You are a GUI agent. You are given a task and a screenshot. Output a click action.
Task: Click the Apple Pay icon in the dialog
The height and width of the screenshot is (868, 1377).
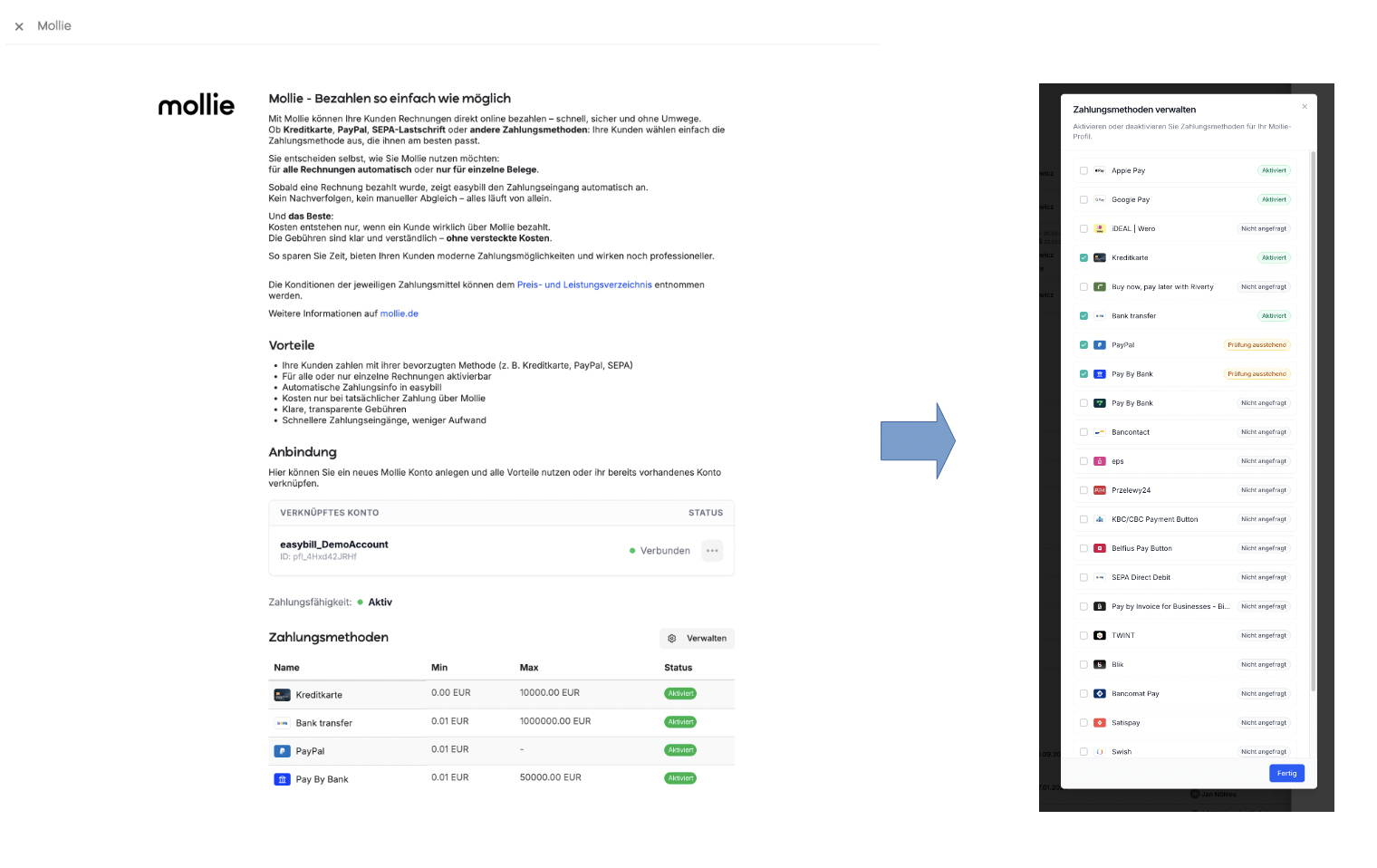1099,170
